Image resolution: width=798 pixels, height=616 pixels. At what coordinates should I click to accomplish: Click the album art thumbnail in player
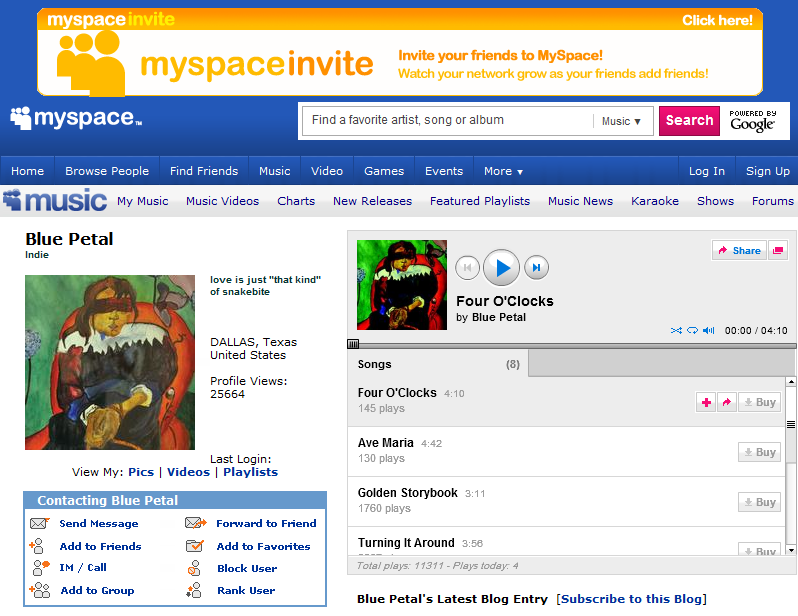[x=402, y=285]
